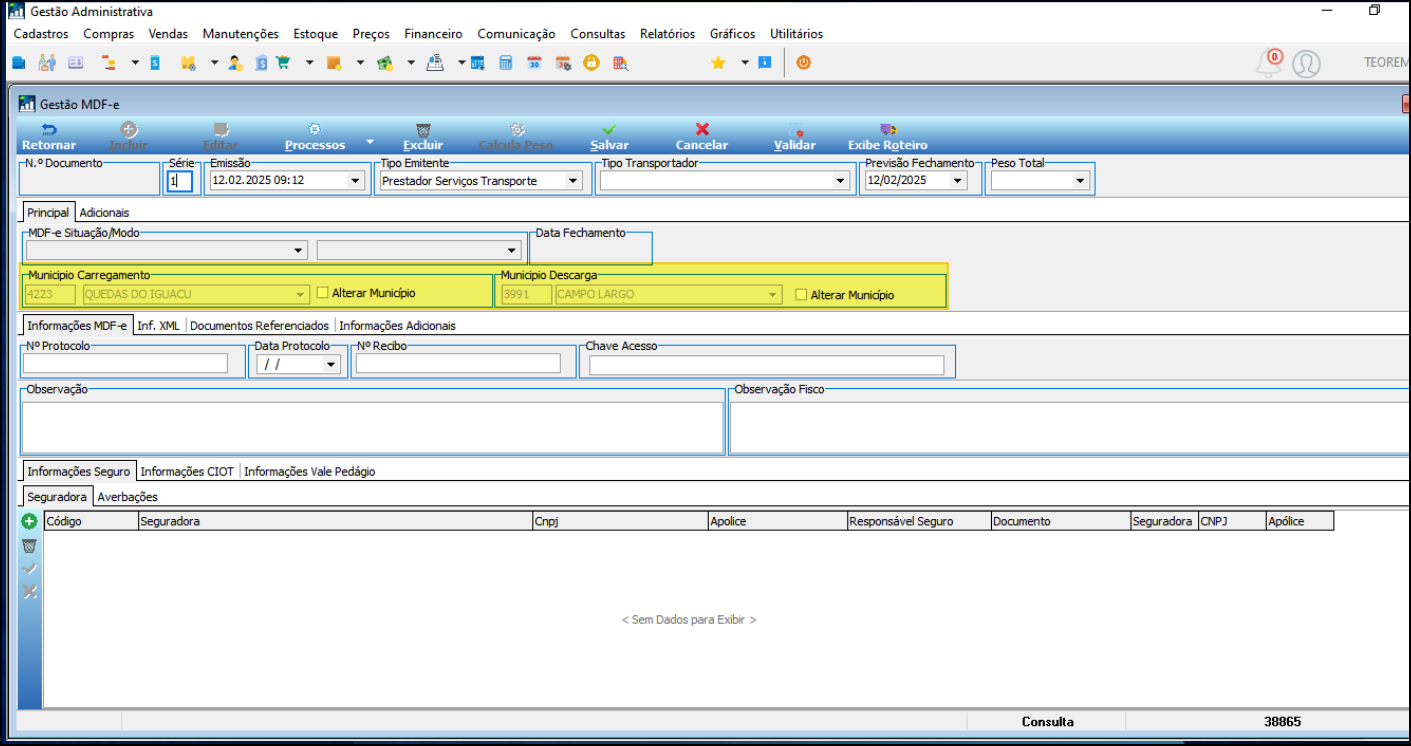Open the Relatórios menu

667,34
